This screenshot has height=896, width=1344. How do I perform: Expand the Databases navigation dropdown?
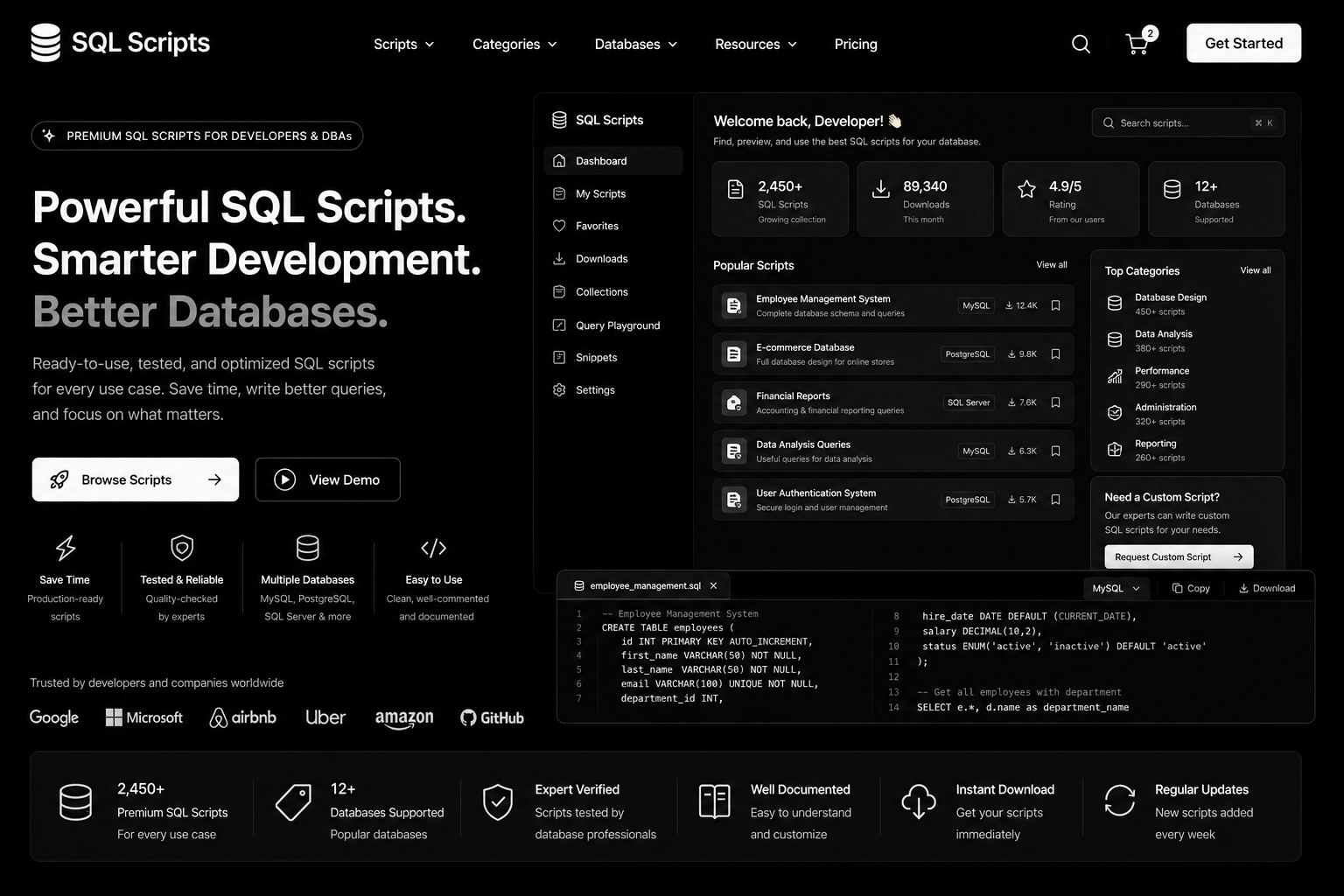(636, 44)
